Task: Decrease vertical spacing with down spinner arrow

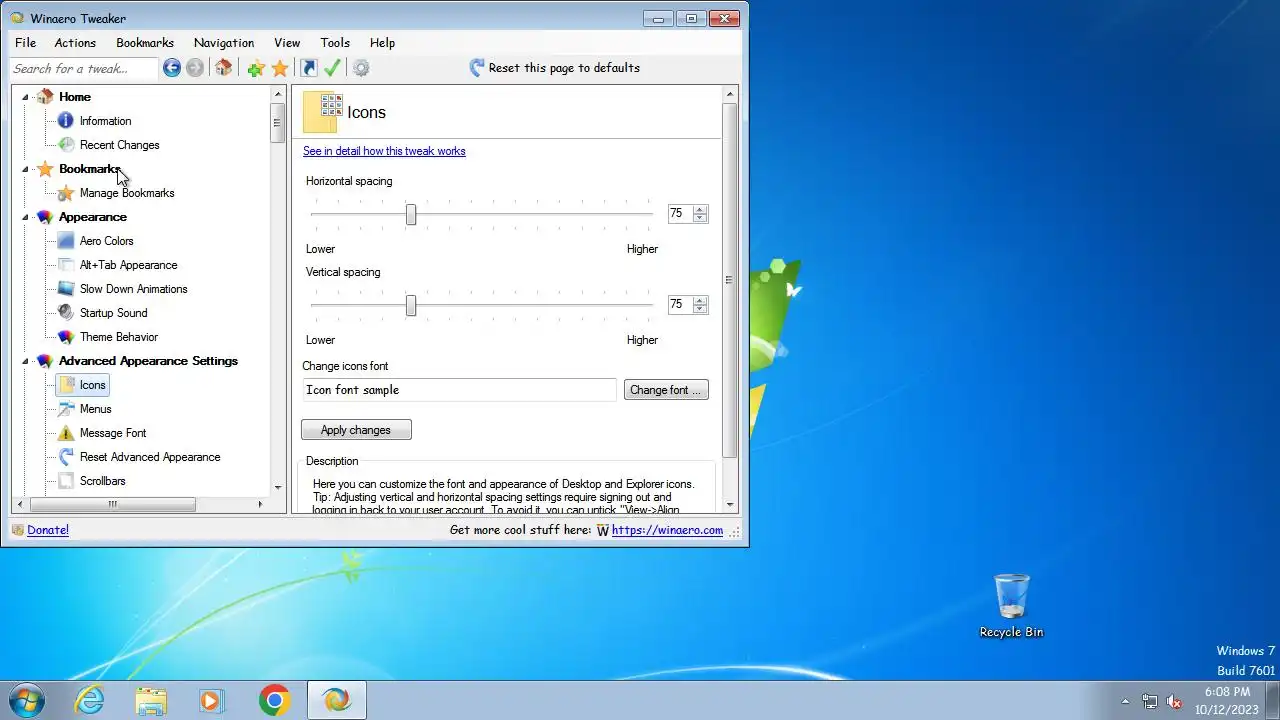Action: tap(700, 309)
